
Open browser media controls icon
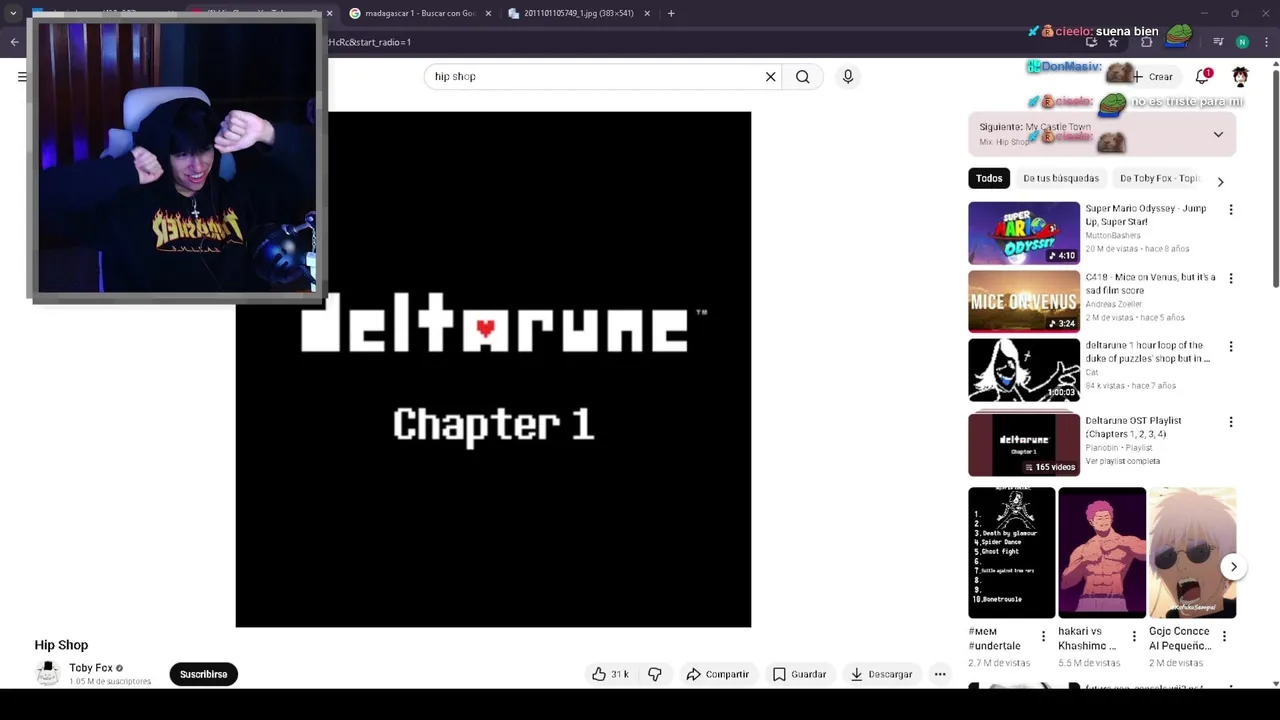pyautogui.click(x=1218, y=42)
